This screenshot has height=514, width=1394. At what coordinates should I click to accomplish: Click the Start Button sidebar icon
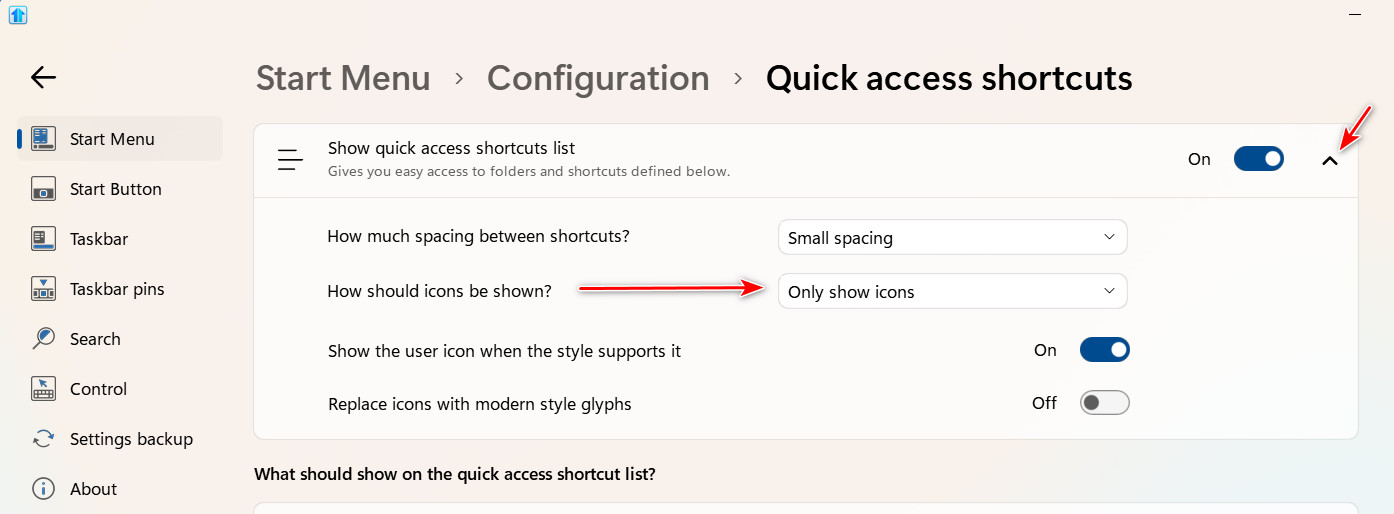pos(43,189)
